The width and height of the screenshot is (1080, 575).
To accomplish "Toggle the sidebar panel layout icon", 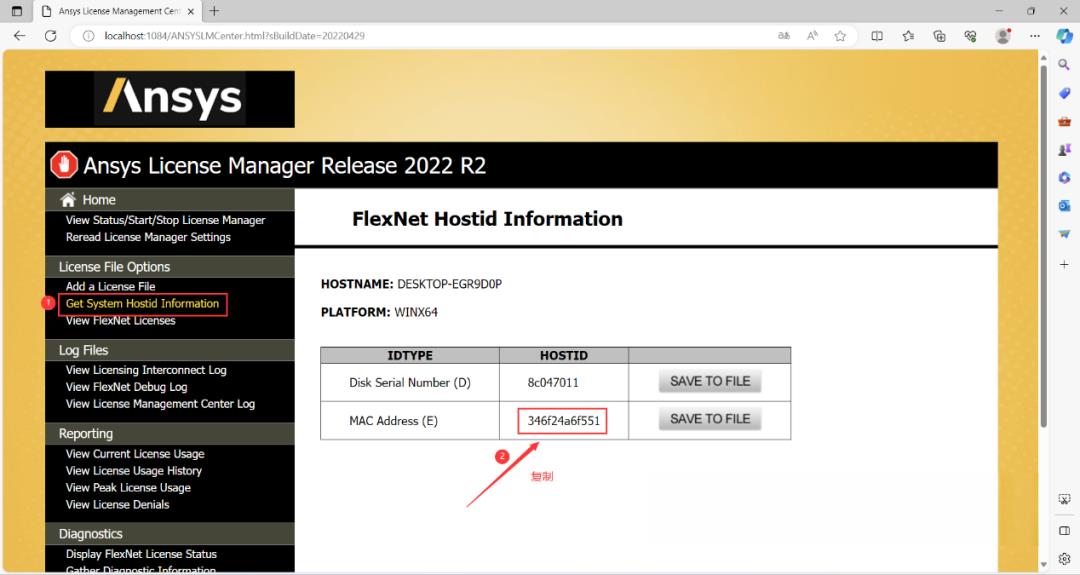I will click(1064, 530).
